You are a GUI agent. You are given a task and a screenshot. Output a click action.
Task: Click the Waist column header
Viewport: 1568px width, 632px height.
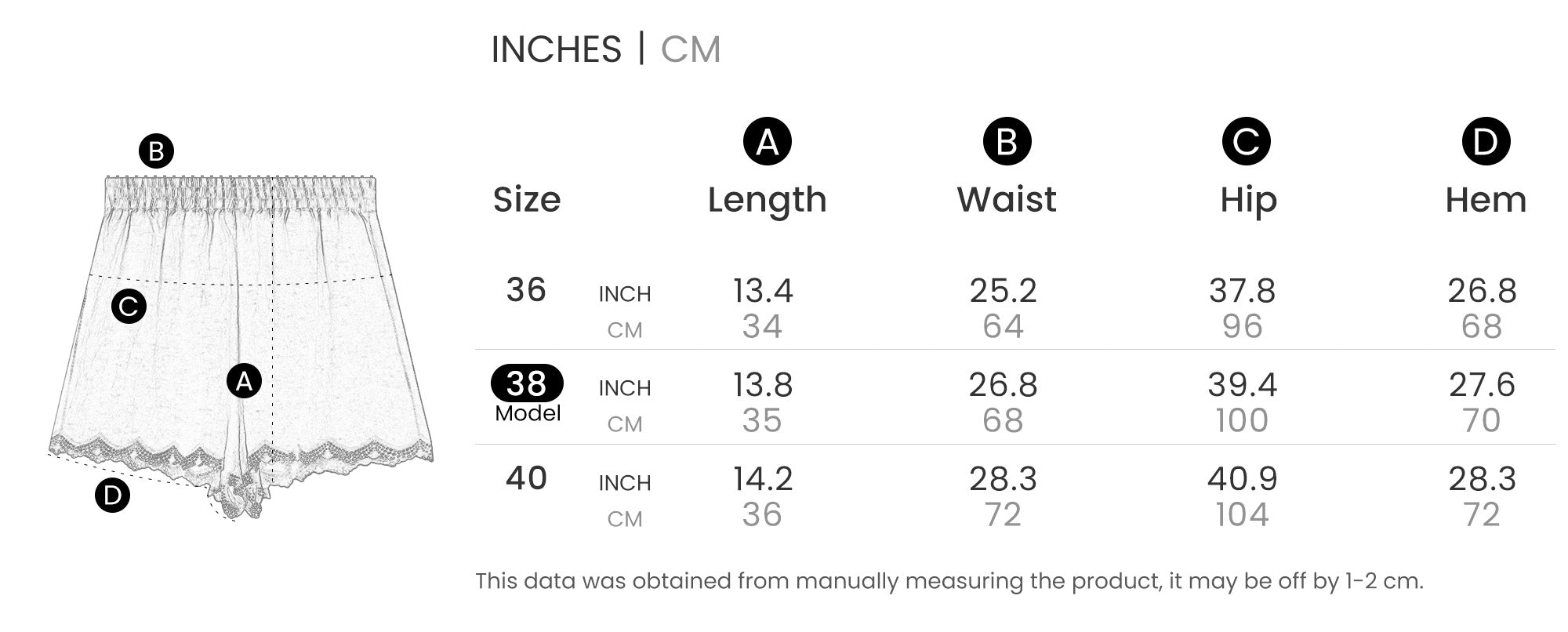1007,199
